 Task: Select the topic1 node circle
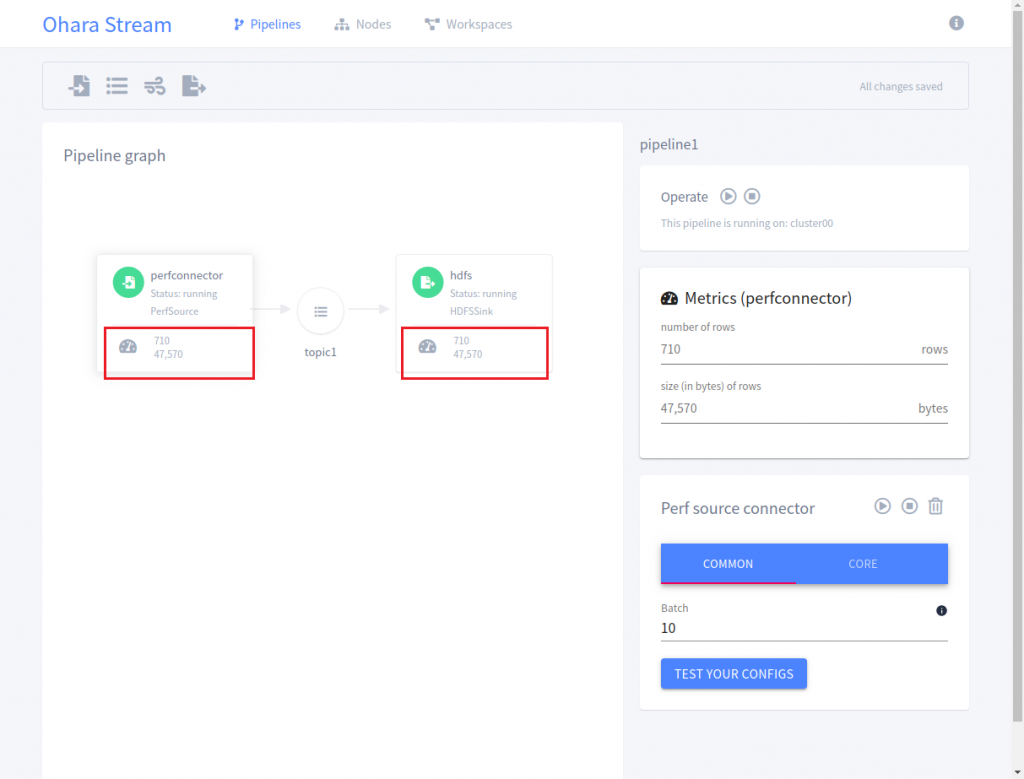[x=320, y=311]
